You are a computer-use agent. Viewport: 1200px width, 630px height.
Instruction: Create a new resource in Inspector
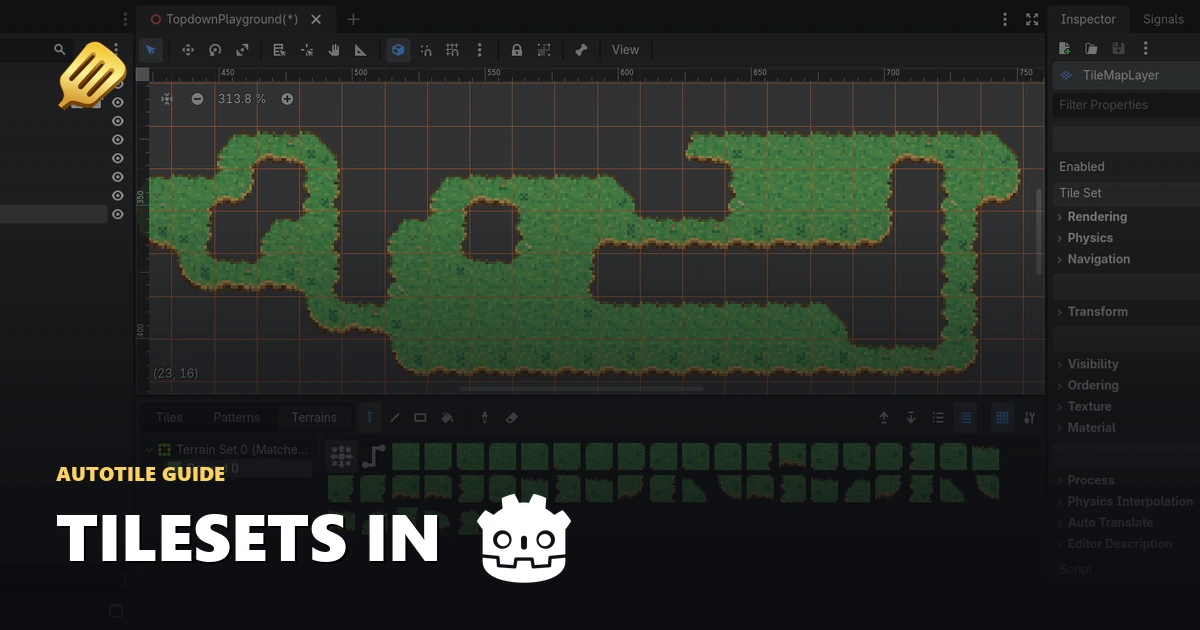coord(1064,48)
